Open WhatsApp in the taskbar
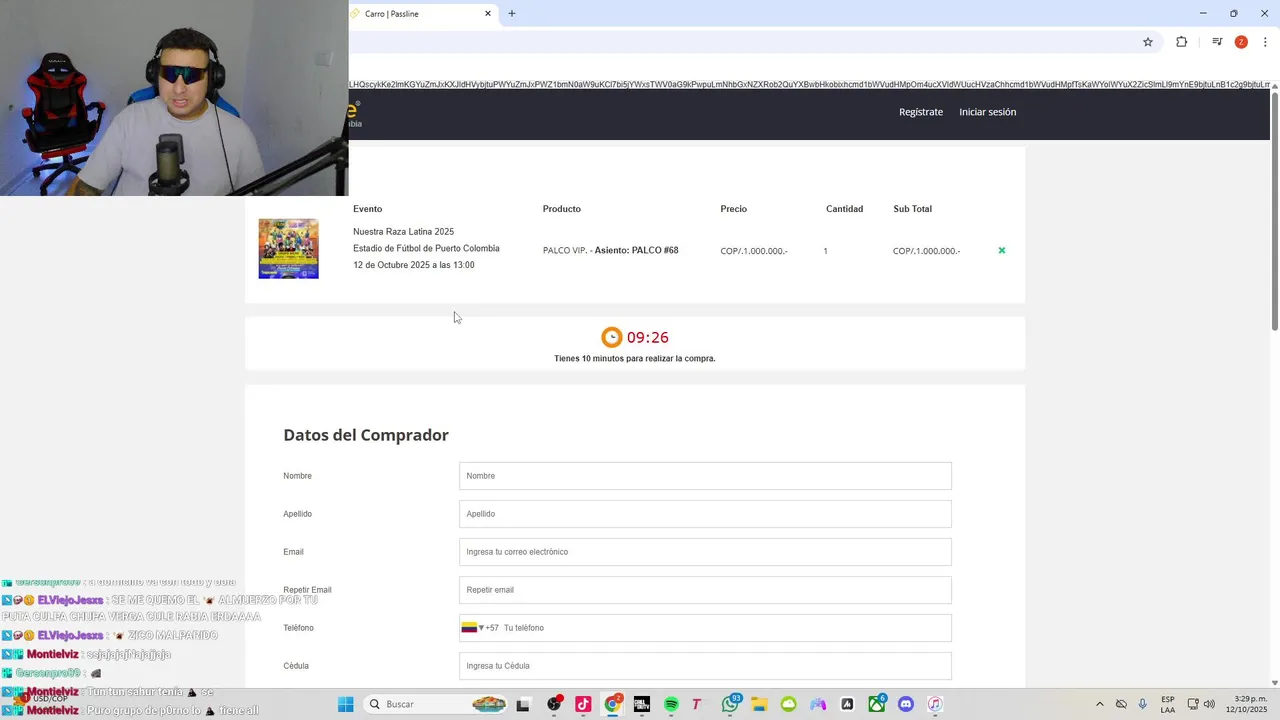Image resolution: width=1280 pixels, height=720 pixels. pos(730,704)
